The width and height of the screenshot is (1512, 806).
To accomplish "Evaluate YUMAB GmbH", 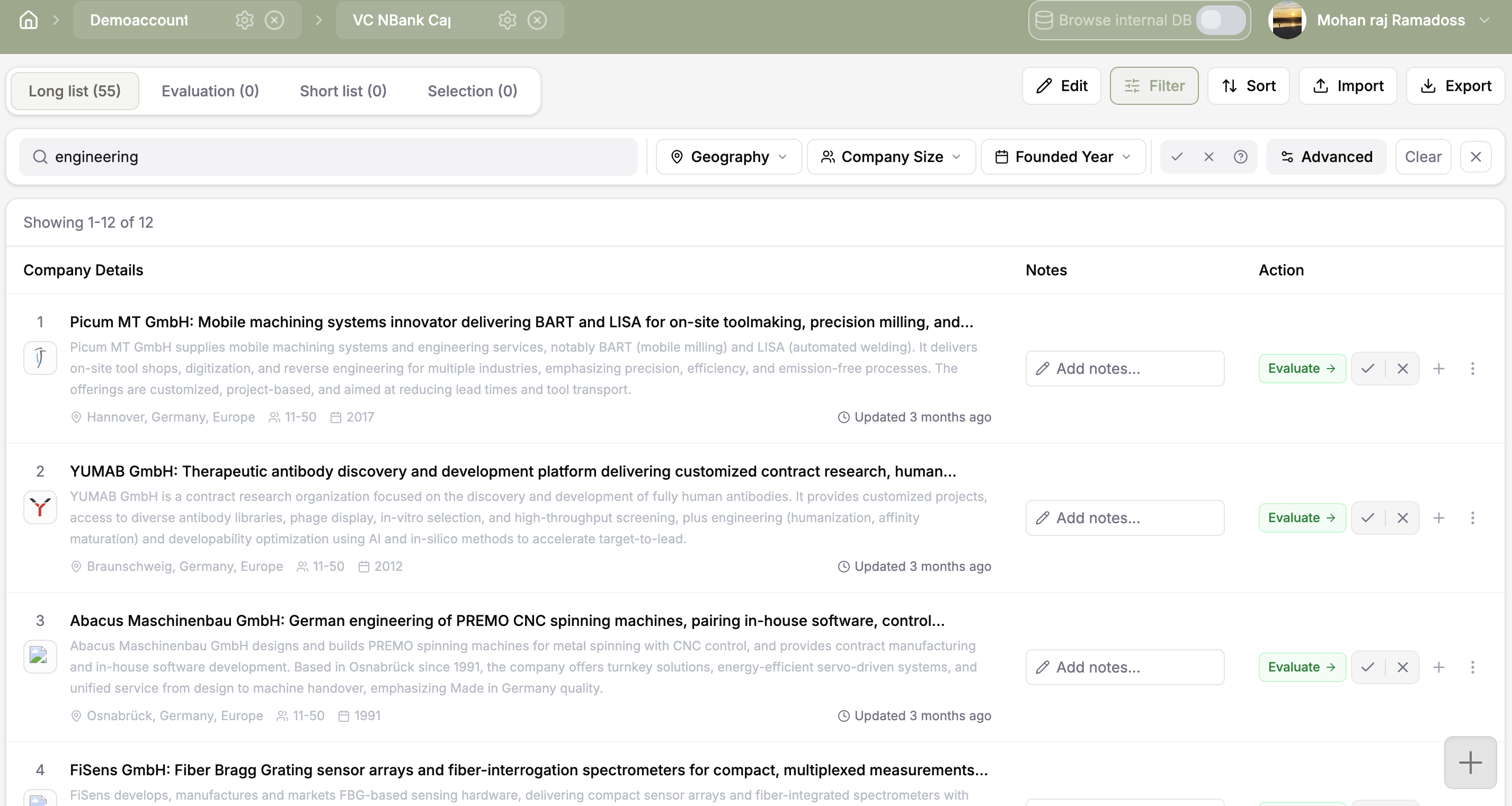I will click(1302, 517).
